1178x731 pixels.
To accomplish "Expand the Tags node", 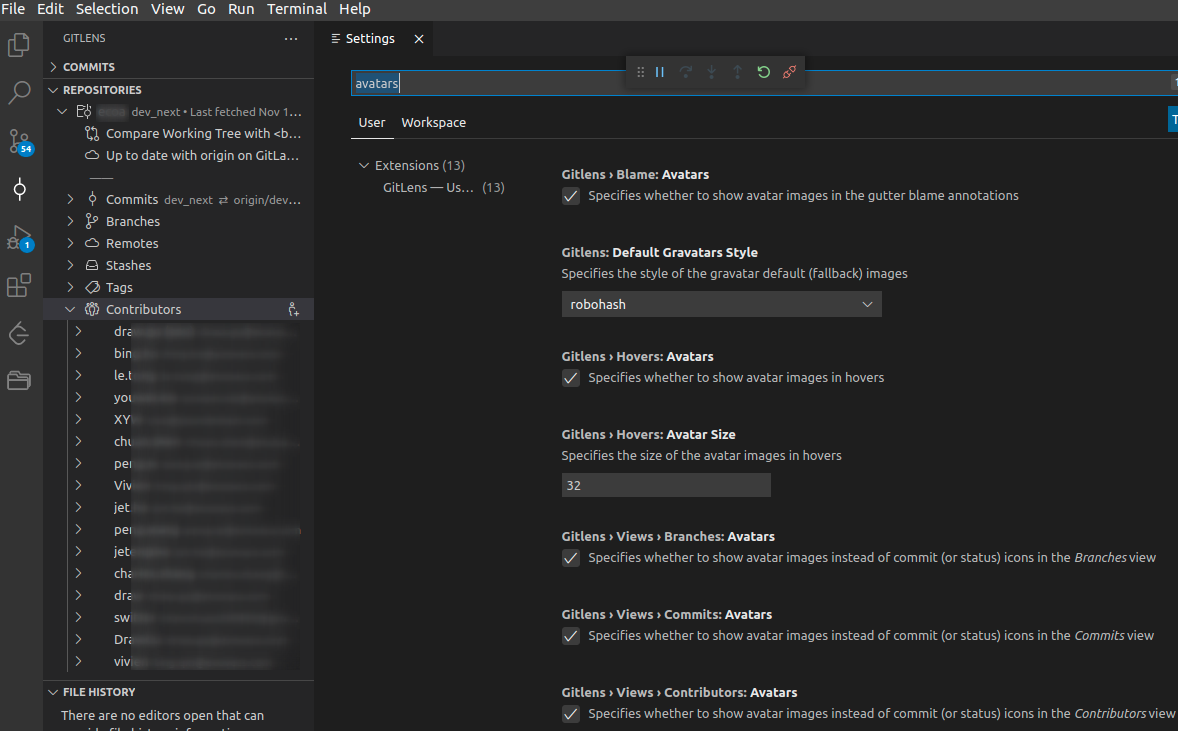I will (70, 287).
